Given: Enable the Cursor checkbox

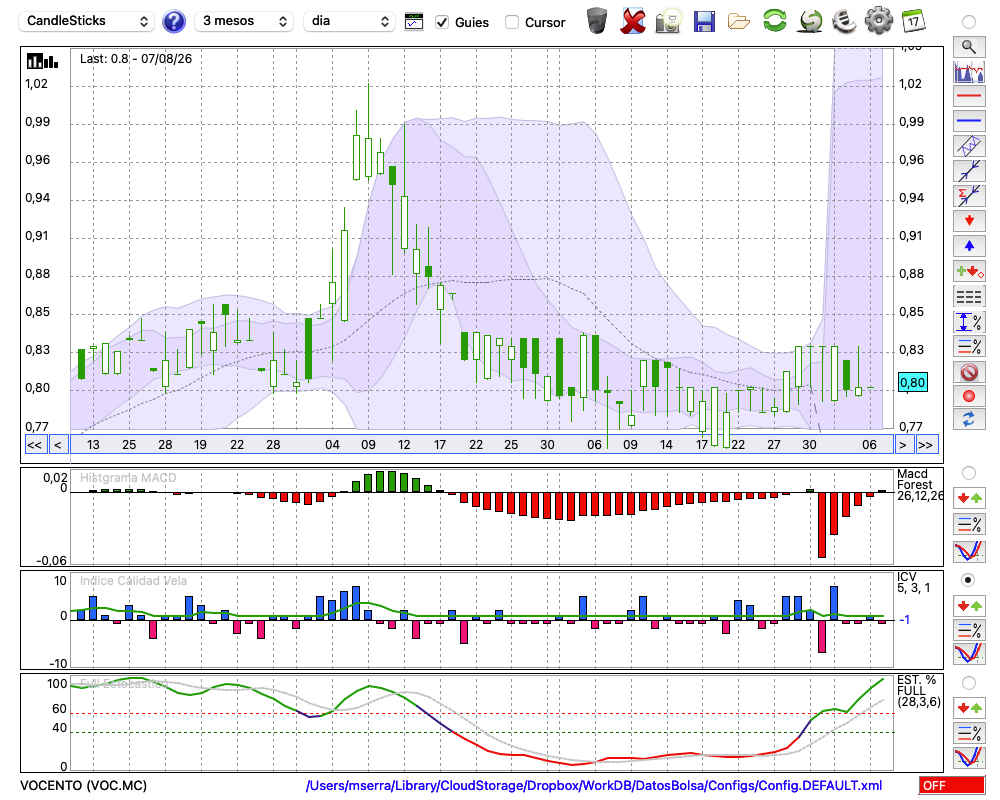Looking at the screenshot, I should tap(511, 22).
